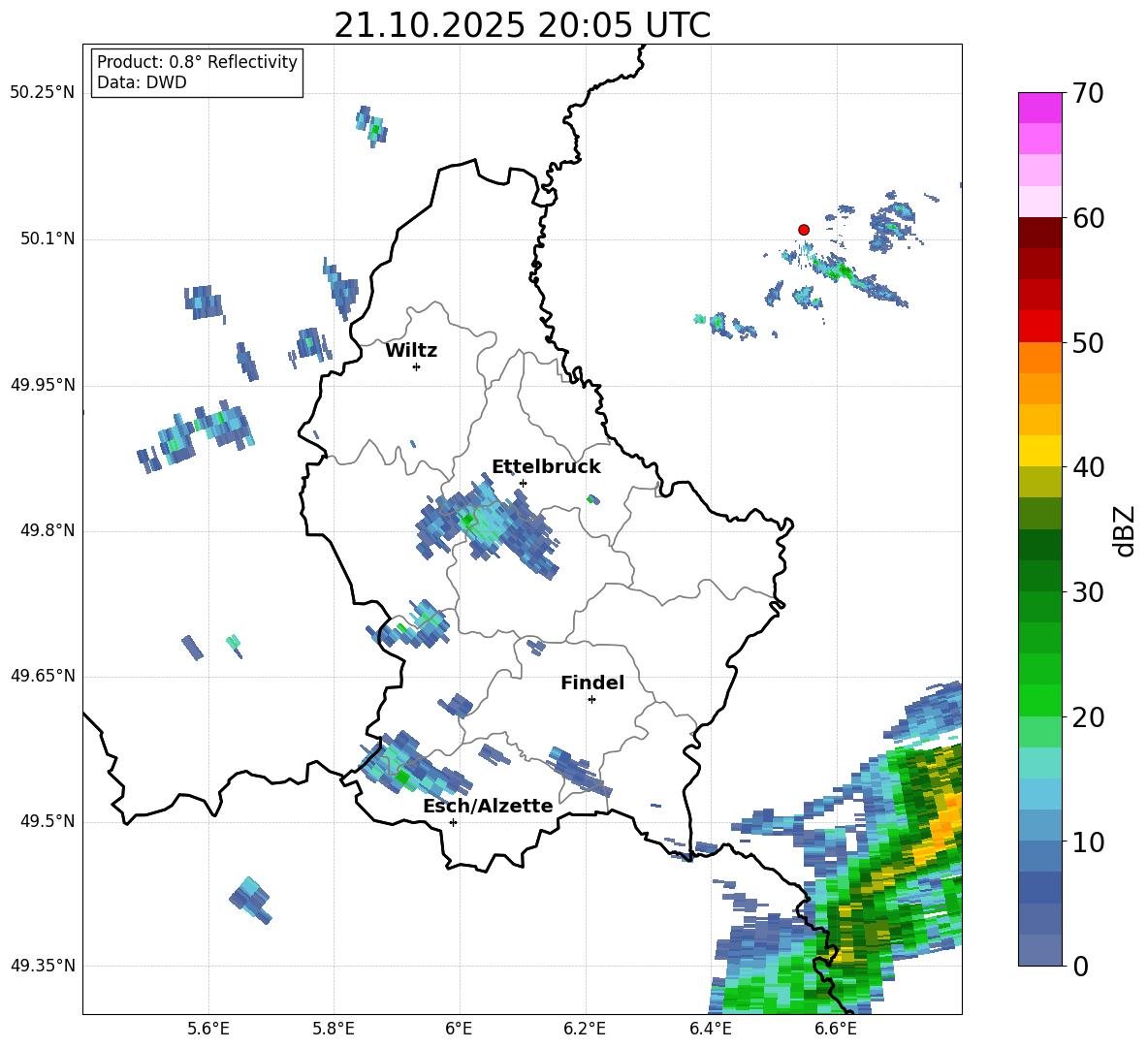Click the 6.2°E longitude label
The width and height of the screenshot is (1148, 1048).
click(x=585, y=1029)
